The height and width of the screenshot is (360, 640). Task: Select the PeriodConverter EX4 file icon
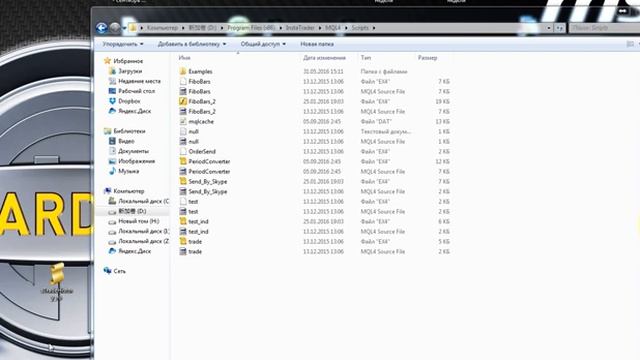(x=183, y=161)
